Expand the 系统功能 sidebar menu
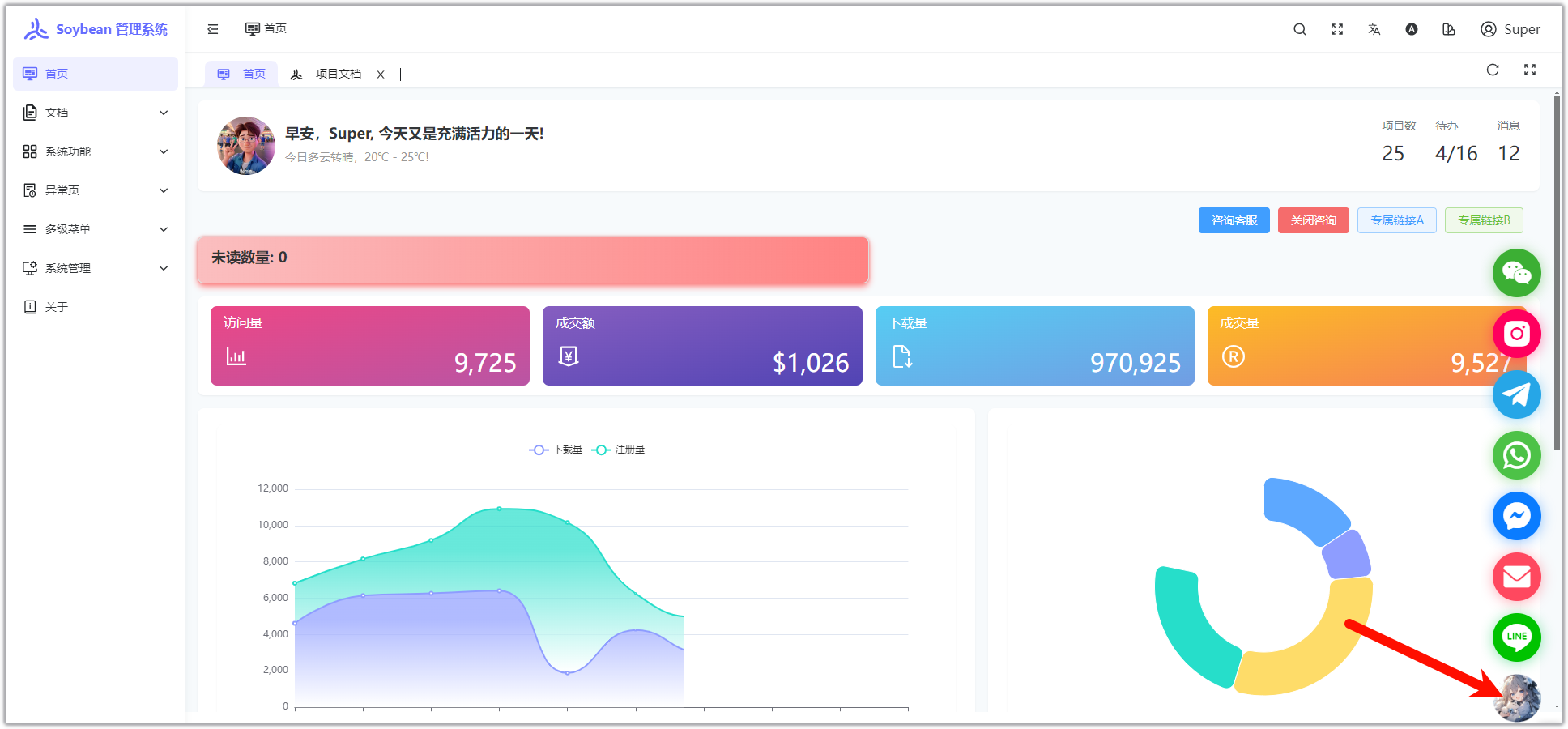The image size is (1568, 729). point(96,151)
